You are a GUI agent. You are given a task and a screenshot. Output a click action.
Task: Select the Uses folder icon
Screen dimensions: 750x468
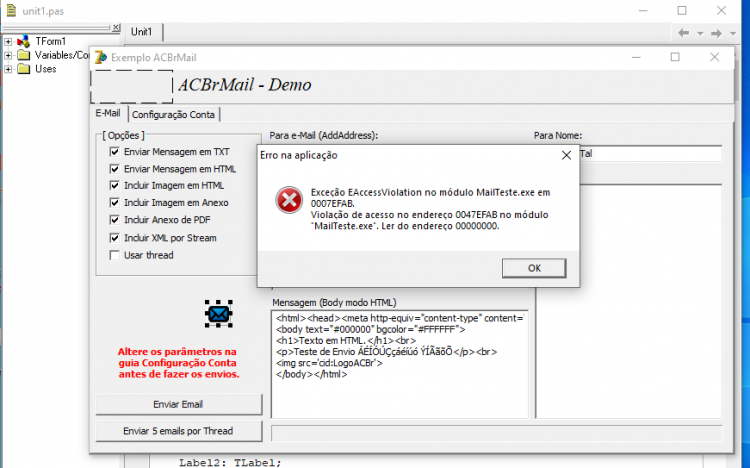pyautogui.click(x=23, y=69)
